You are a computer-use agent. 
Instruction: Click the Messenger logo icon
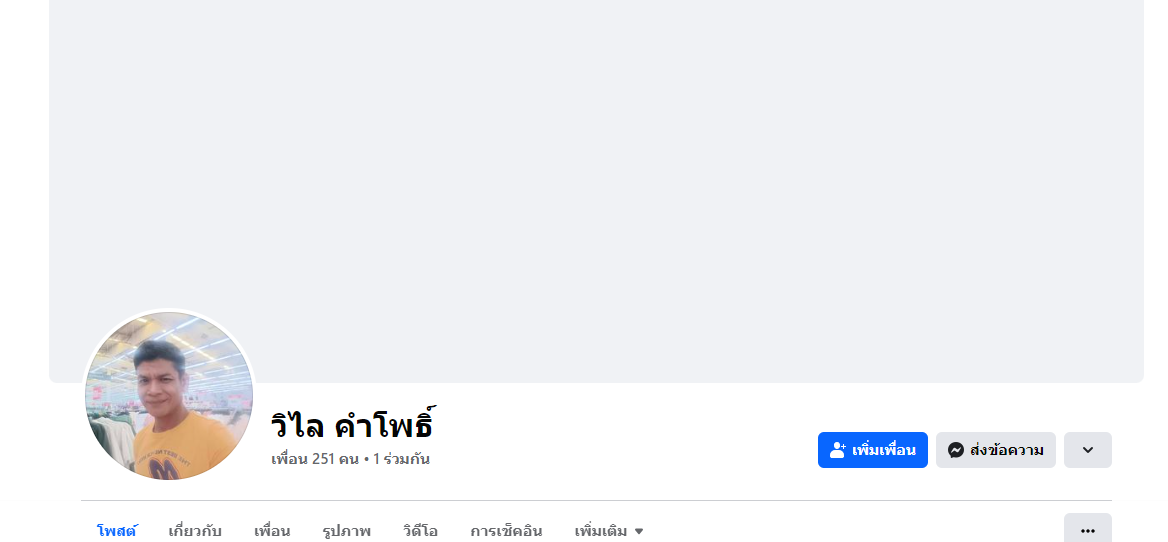click(x=956, y=450)
